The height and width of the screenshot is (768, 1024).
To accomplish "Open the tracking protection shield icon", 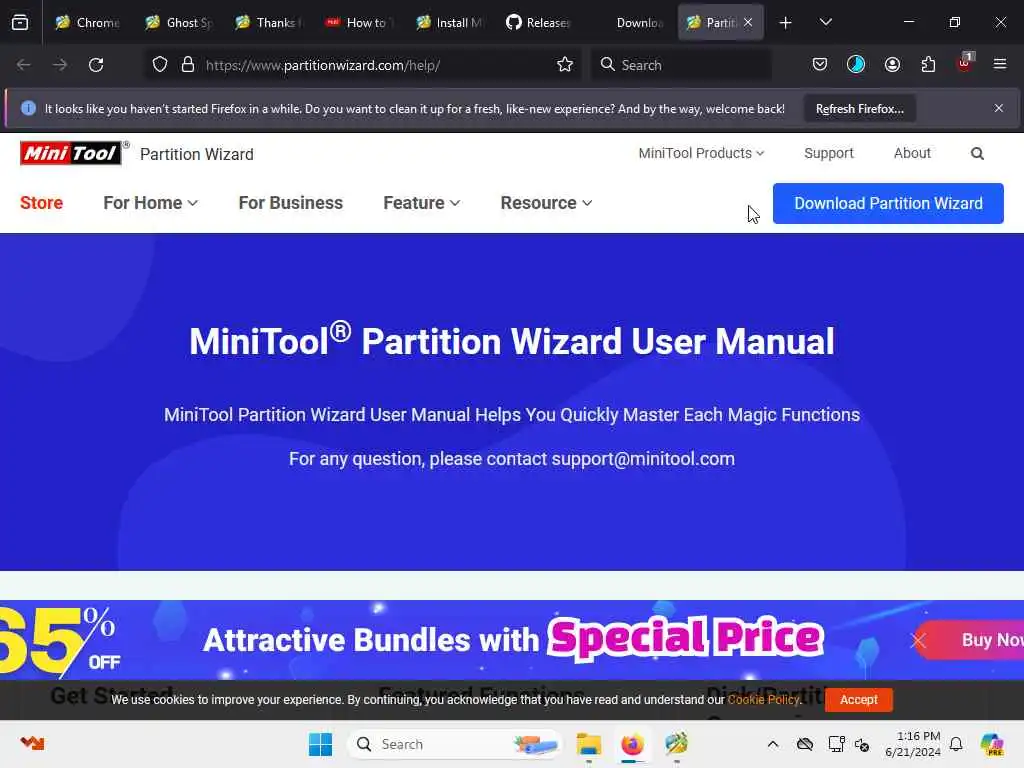I will coord(160,65).
